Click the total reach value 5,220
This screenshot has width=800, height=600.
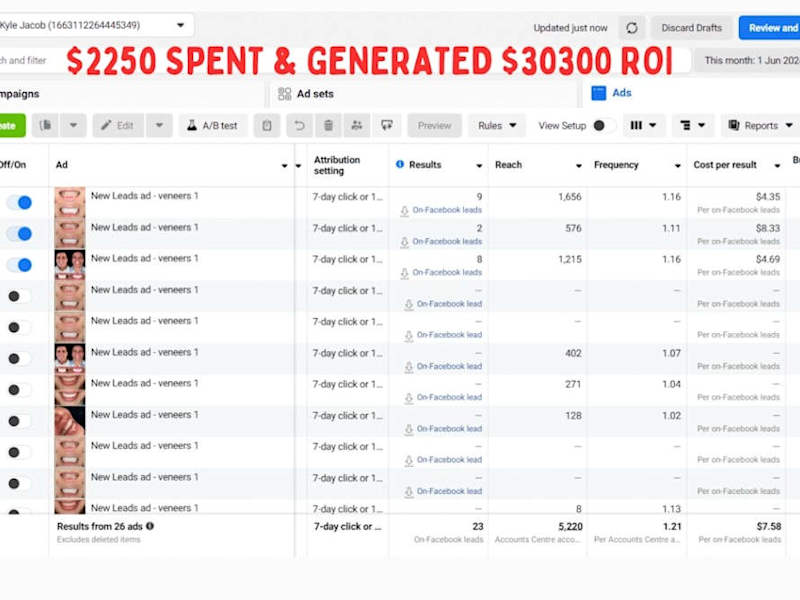[x=570, y=526]
